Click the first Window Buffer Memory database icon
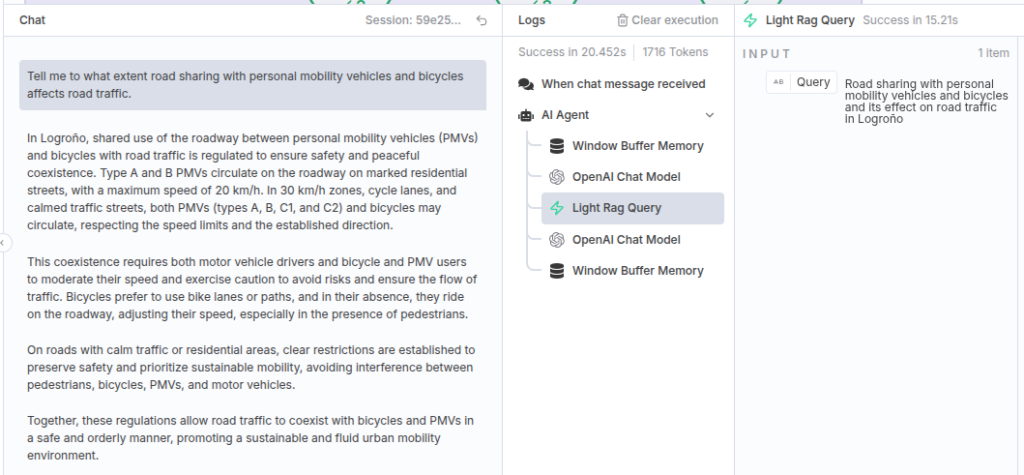The image size is (1024, 475). pyautogui.click(x=556, y=146)
